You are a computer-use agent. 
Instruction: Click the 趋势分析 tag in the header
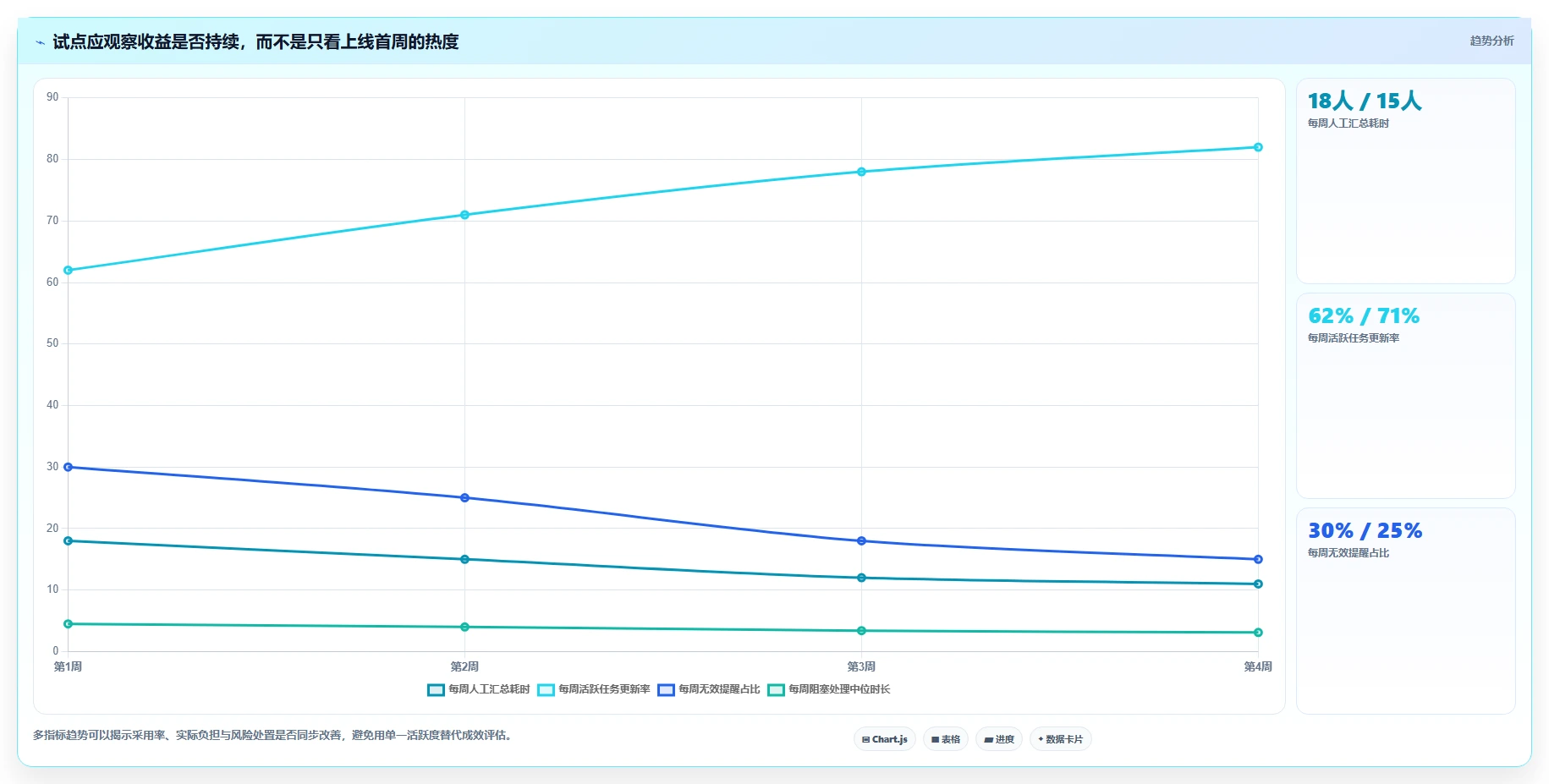[x=1491, y=41]
